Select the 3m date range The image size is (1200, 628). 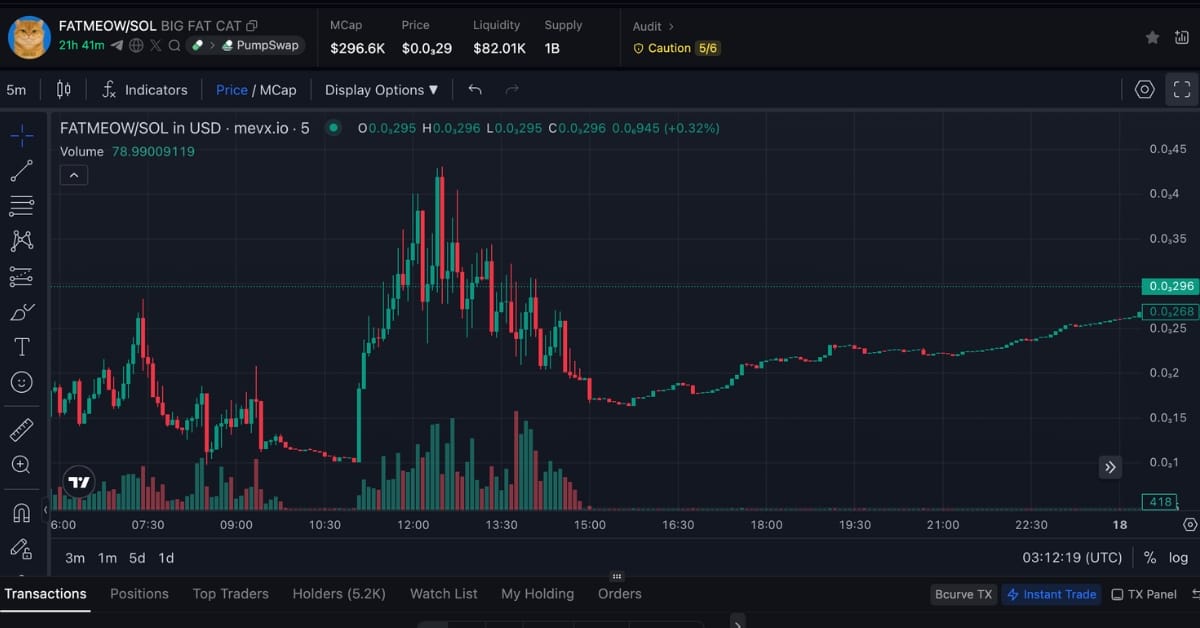pos(75,558)
